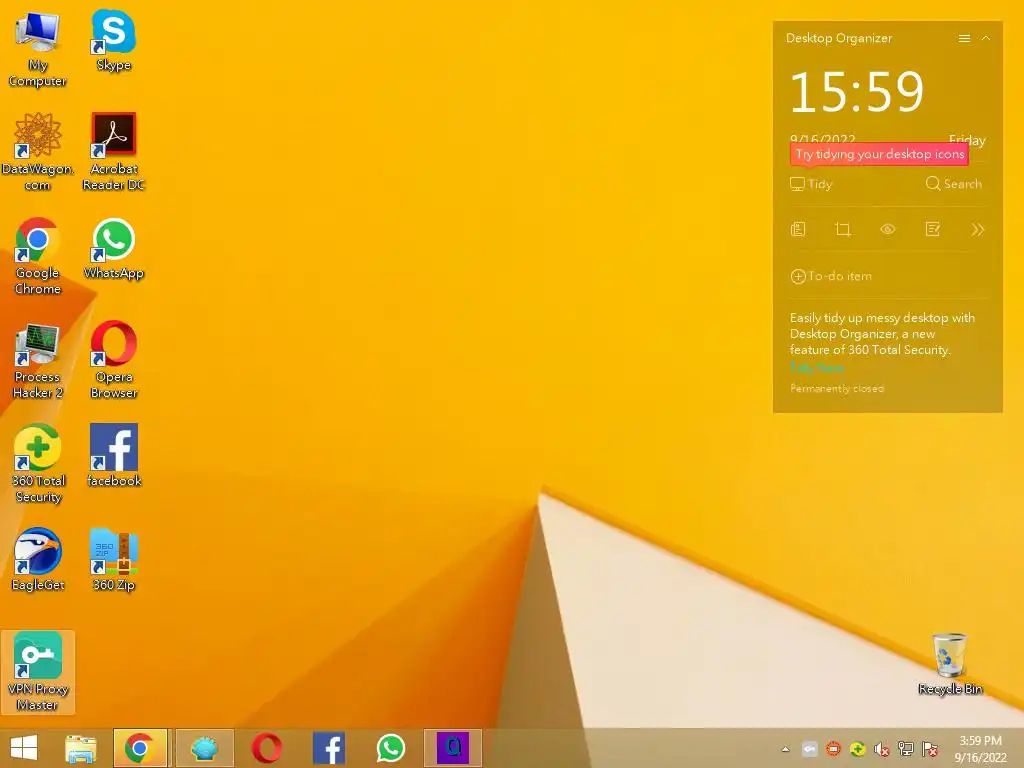This screenshot has width=1024, height=768.
Task: Open WhatsApp from the taskbar
Action: pos(391,748)
